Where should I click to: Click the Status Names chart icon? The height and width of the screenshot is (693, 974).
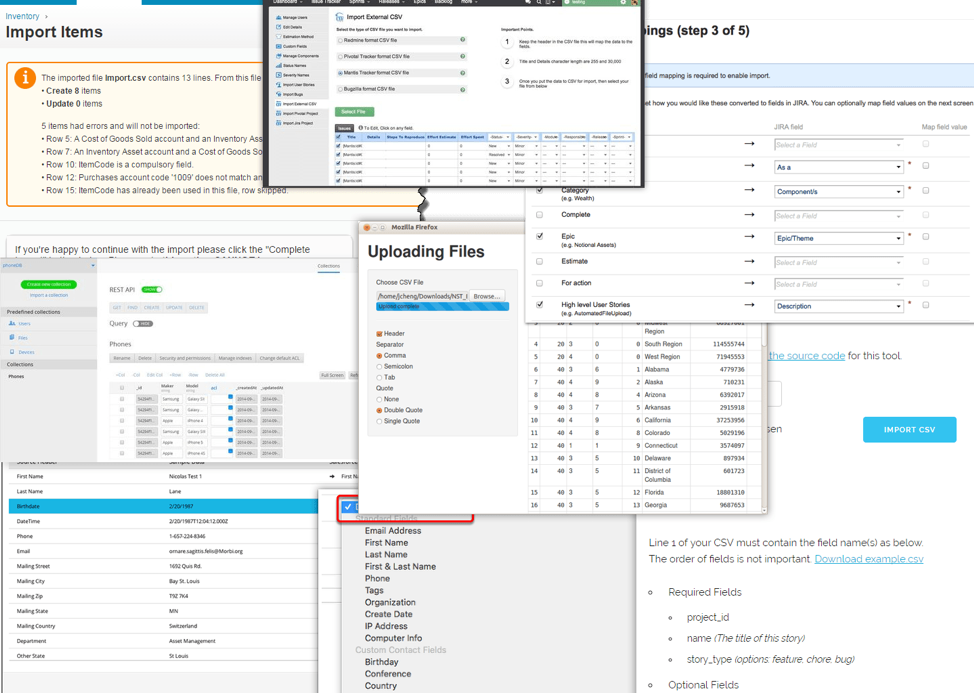(279, 65)
